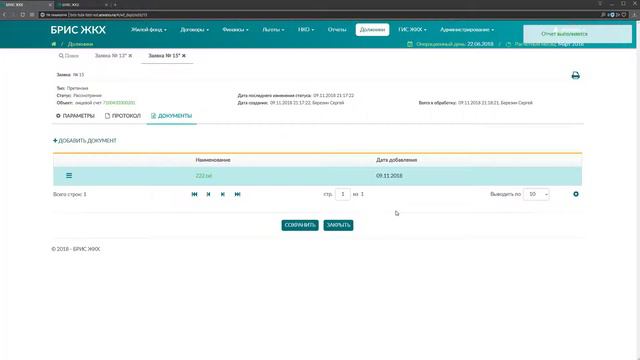640x360 pixels.
Task: Open the лицевой счет number link
Action: (x=119, y=103)
